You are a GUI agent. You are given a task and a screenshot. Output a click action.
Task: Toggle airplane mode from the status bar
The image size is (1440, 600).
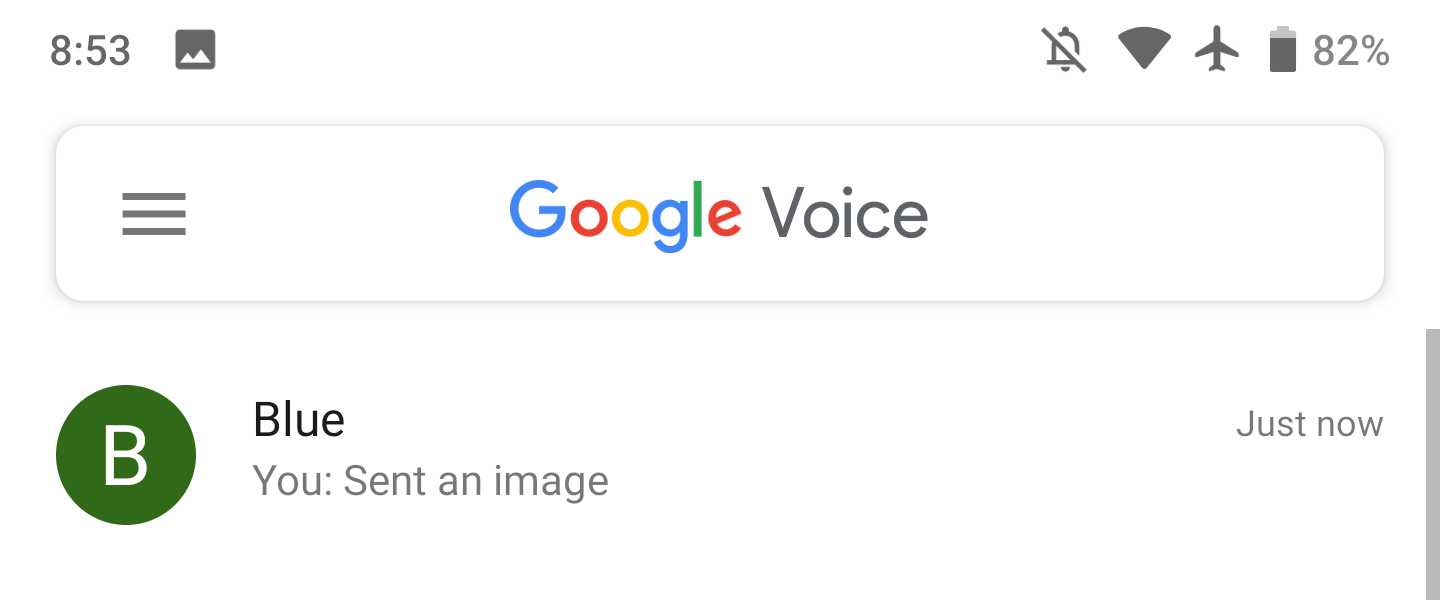click(x=1216, y=50)
